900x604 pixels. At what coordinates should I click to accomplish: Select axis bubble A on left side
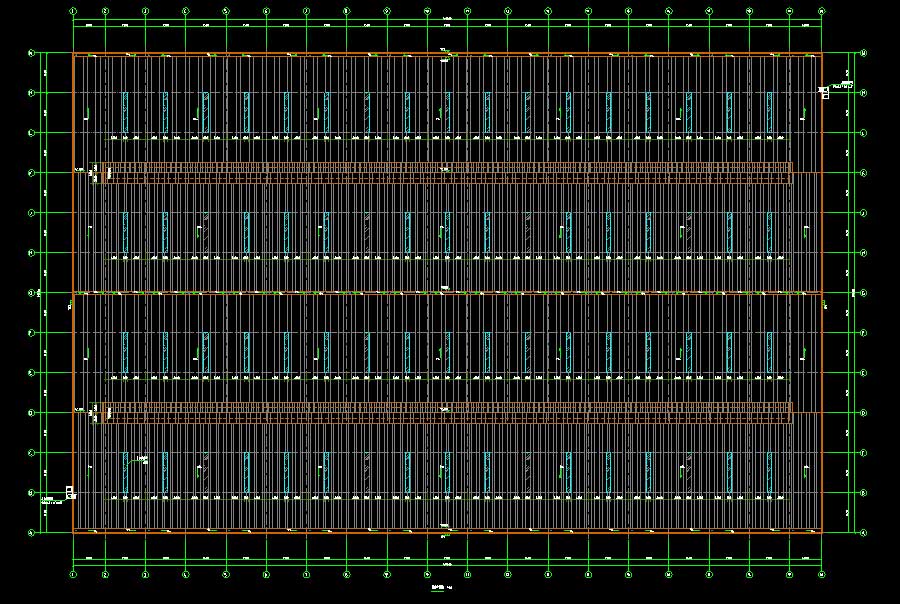point(32,533)
